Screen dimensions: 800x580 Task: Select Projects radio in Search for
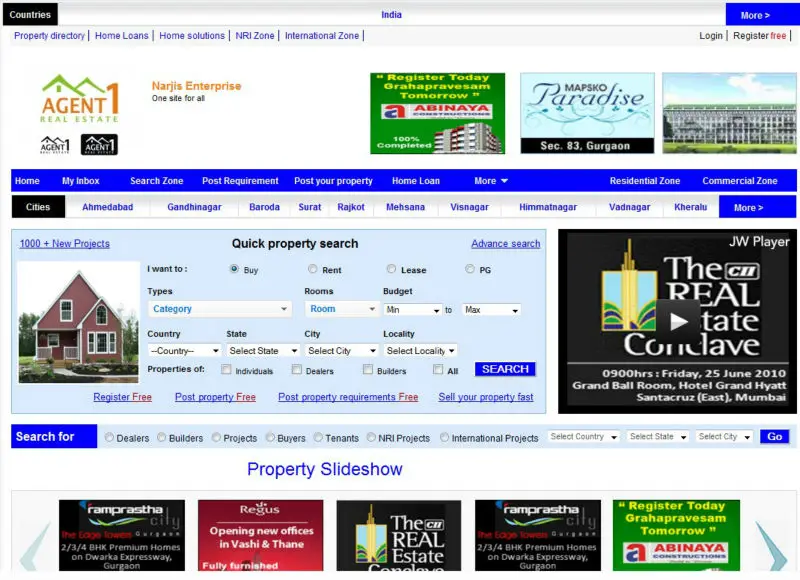216,437
